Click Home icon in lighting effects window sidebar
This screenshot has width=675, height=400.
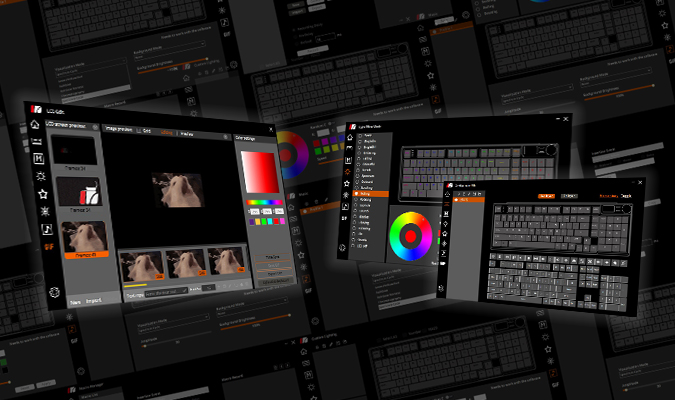click(350, 137)
